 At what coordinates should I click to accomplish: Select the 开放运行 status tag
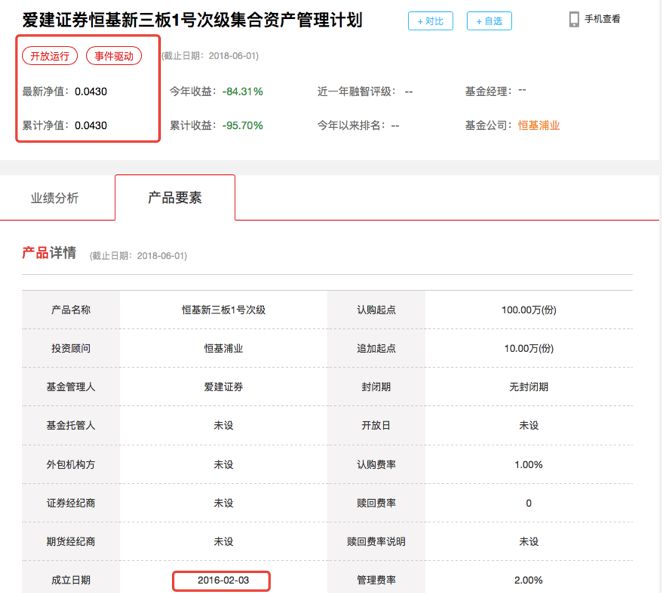(x=50, y=56)
